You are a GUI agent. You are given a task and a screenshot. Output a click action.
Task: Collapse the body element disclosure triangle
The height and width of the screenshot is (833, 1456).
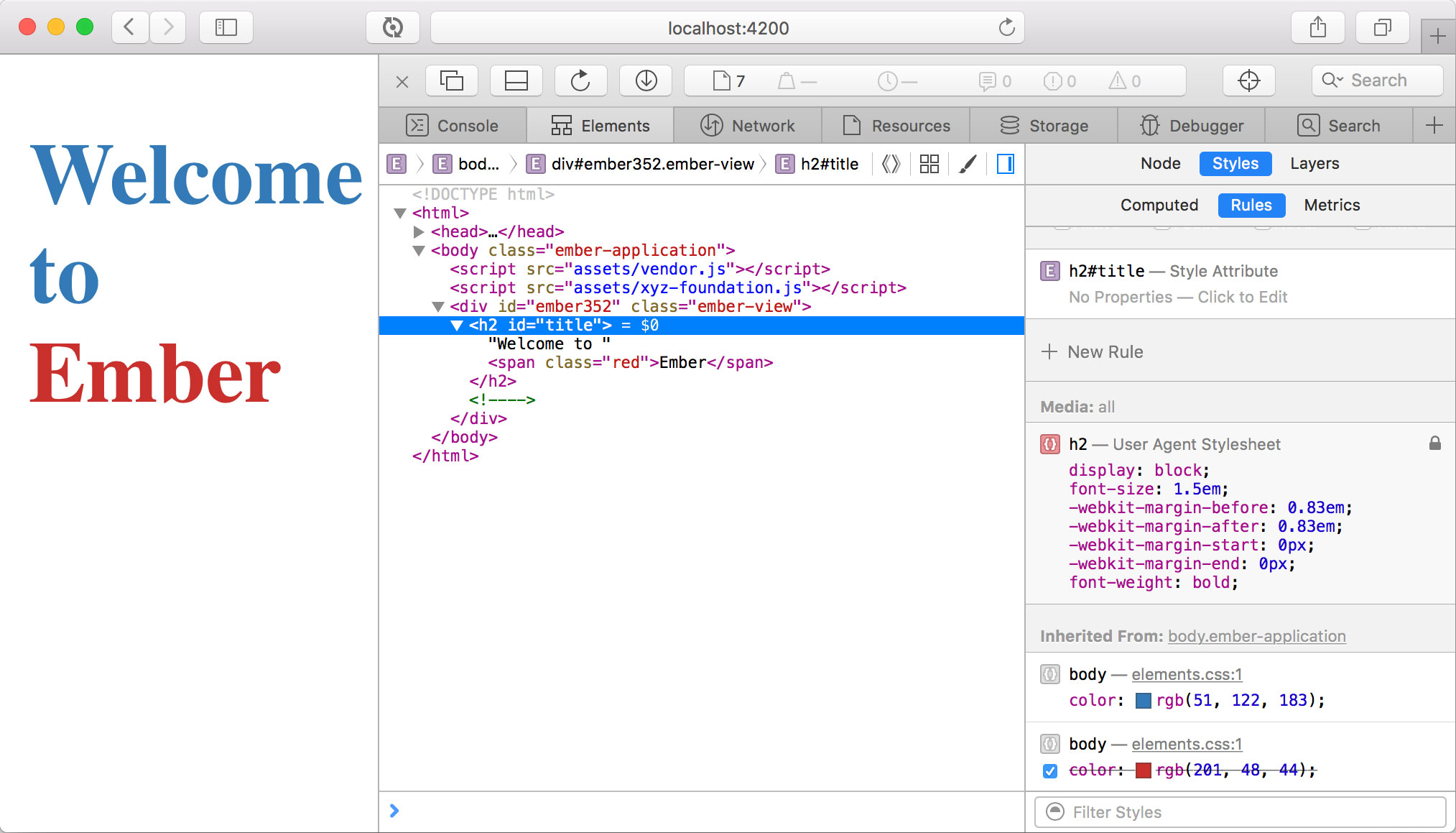point(419,250)
